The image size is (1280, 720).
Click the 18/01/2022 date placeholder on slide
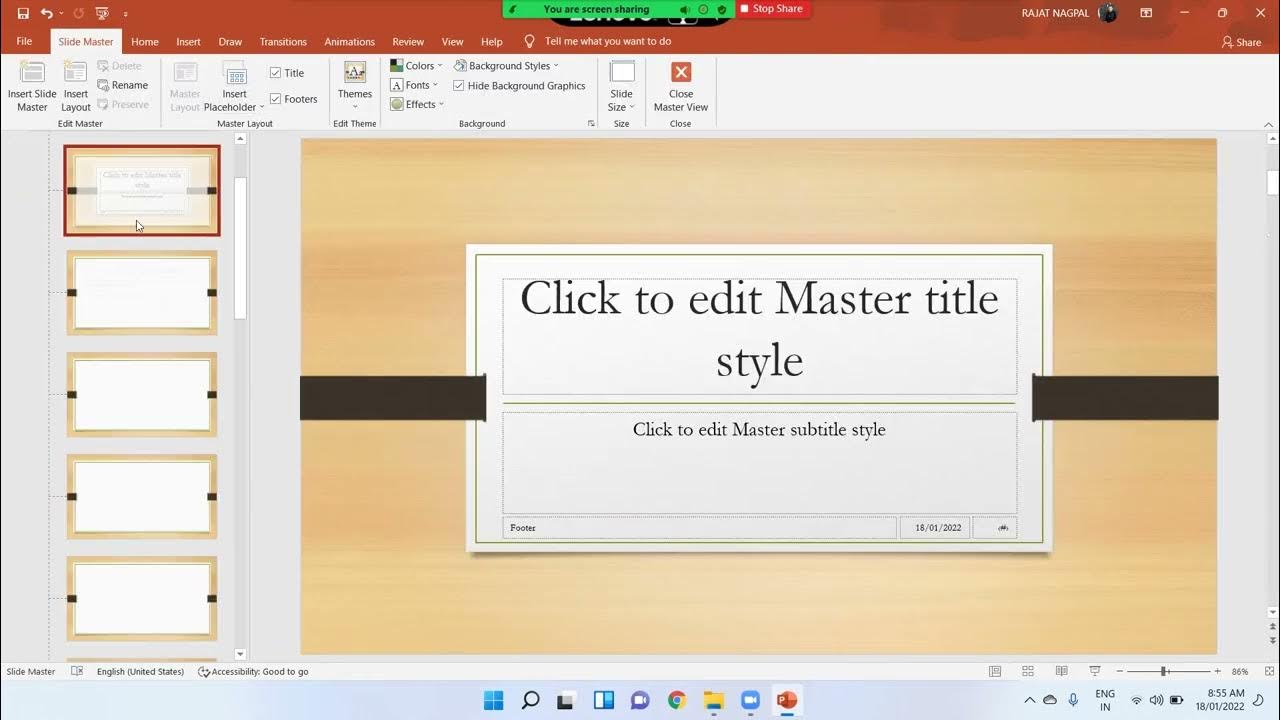point(935,527)
